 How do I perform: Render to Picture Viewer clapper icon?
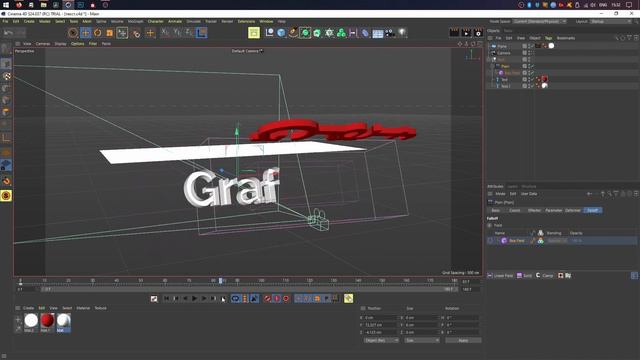click(466, 33)
